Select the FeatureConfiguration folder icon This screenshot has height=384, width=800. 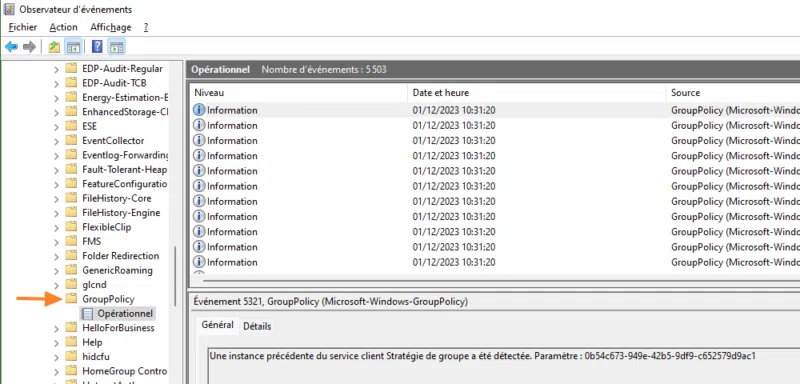pos(71,184)
